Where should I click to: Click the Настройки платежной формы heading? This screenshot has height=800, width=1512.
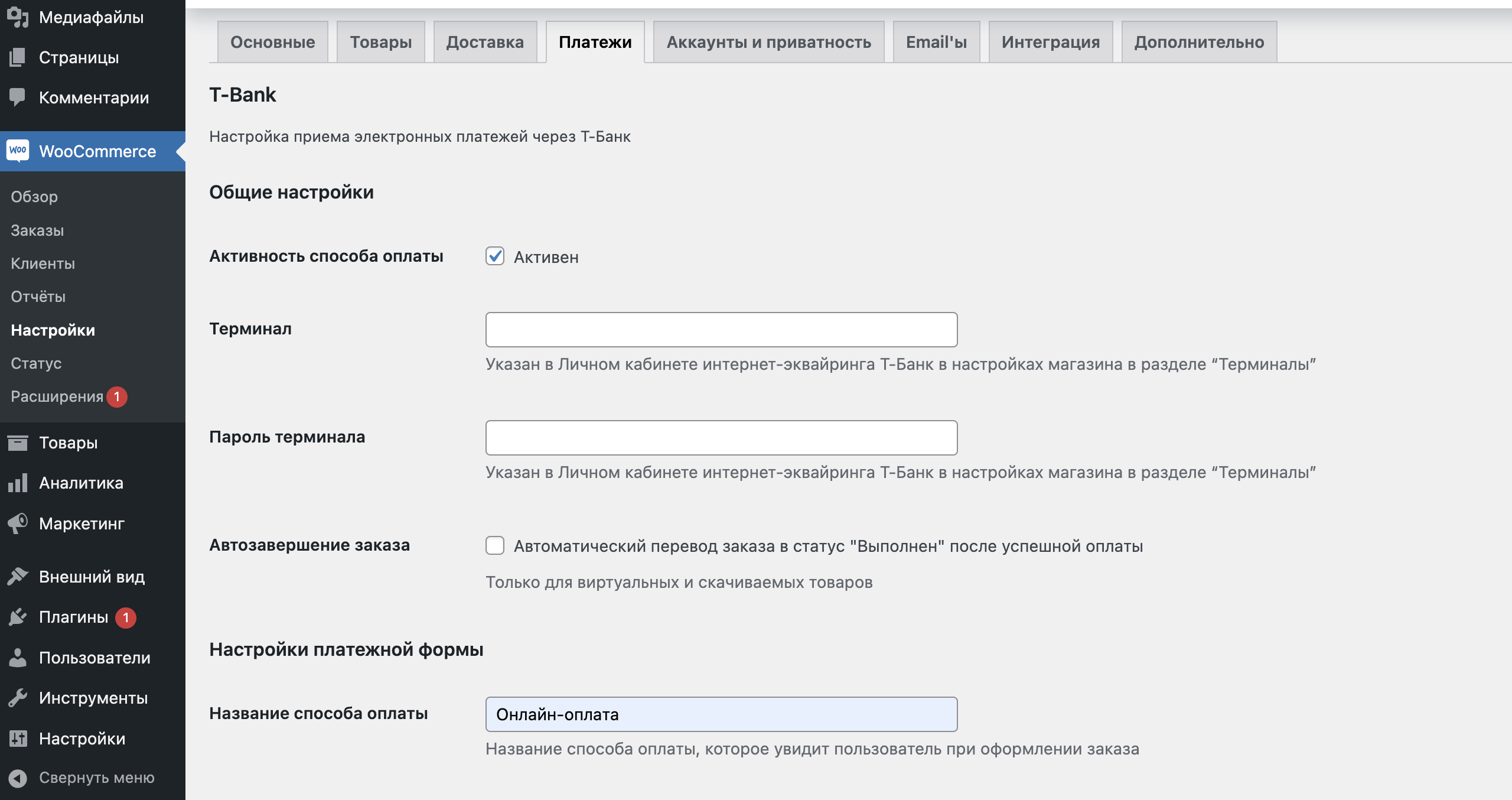[347, 649]
